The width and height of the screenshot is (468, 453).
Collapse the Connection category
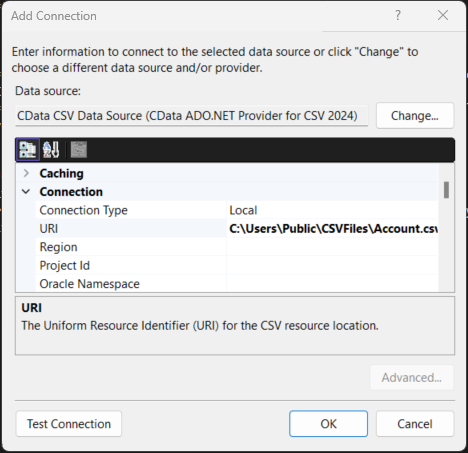pos(26,192)
